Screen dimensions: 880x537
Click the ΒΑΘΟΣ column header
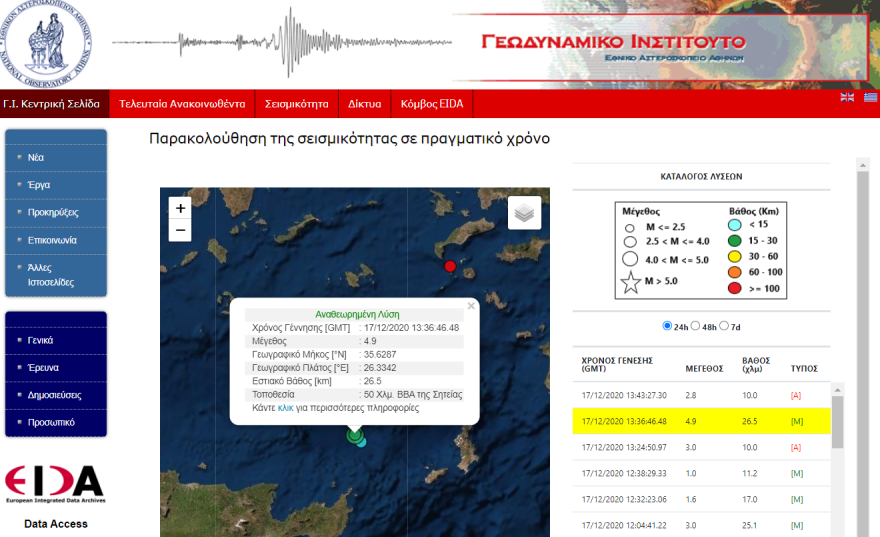756,364
